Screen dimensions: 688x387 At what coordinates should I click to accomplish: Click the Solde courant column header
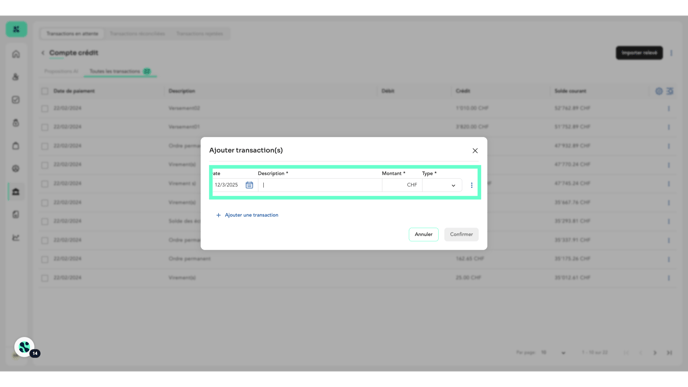coord(570,91)
